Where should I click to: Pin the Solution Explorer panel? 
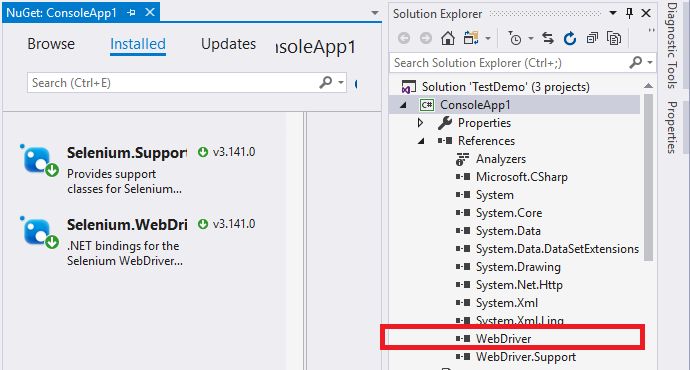(x=629, y=14)
